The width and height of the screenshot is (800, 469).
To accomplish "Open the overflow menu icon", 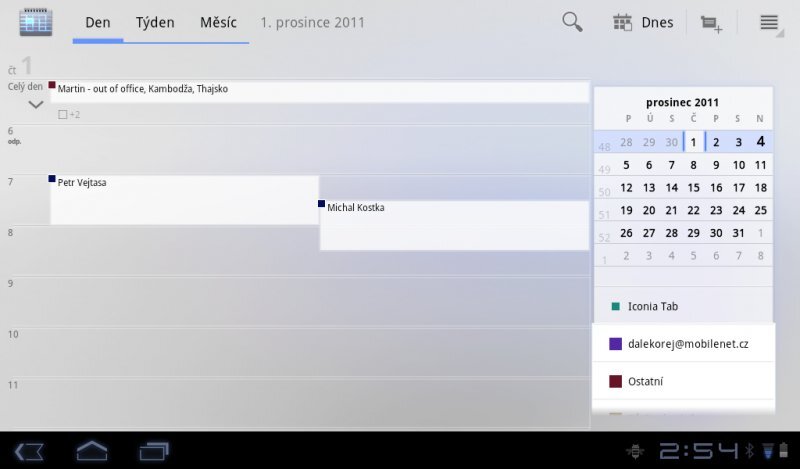I will click(769, 23).
